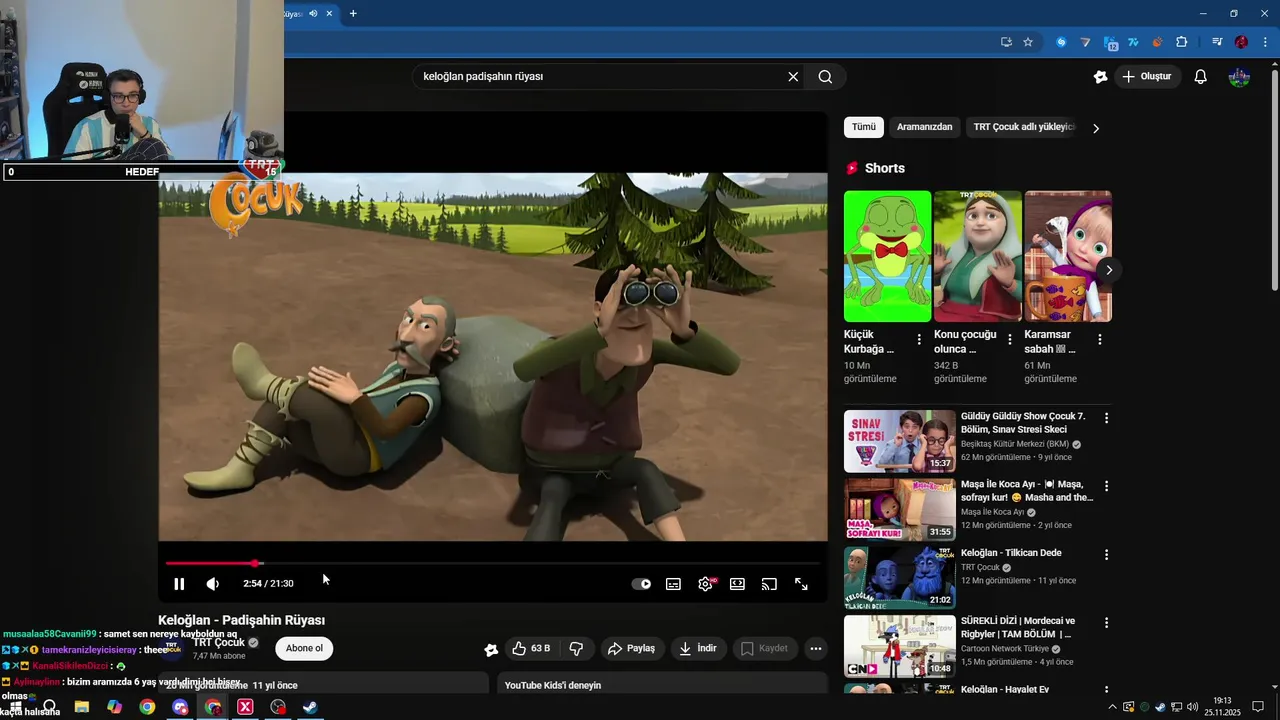Open the player settings gear

(706, 584)
